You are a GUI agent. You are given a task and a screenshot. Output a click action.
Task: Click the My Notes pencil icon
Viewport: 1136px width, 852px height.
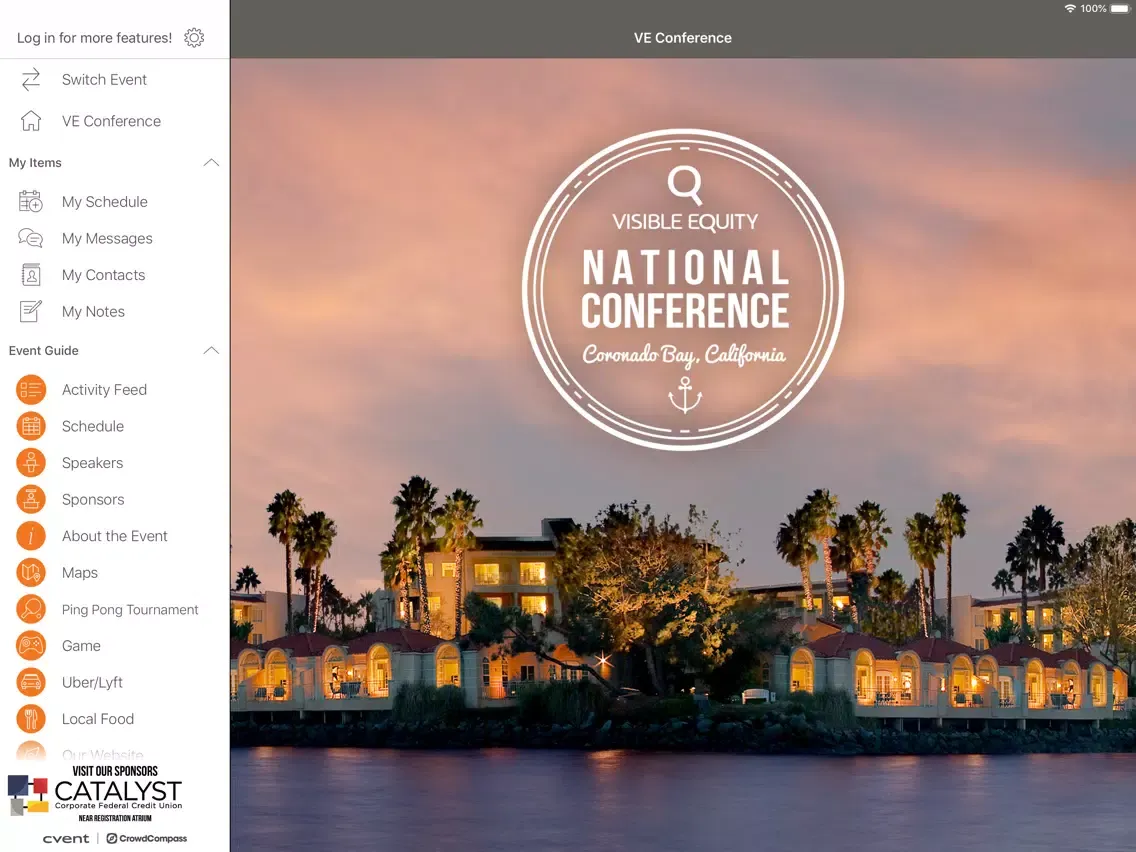click(x=30, y=312)
